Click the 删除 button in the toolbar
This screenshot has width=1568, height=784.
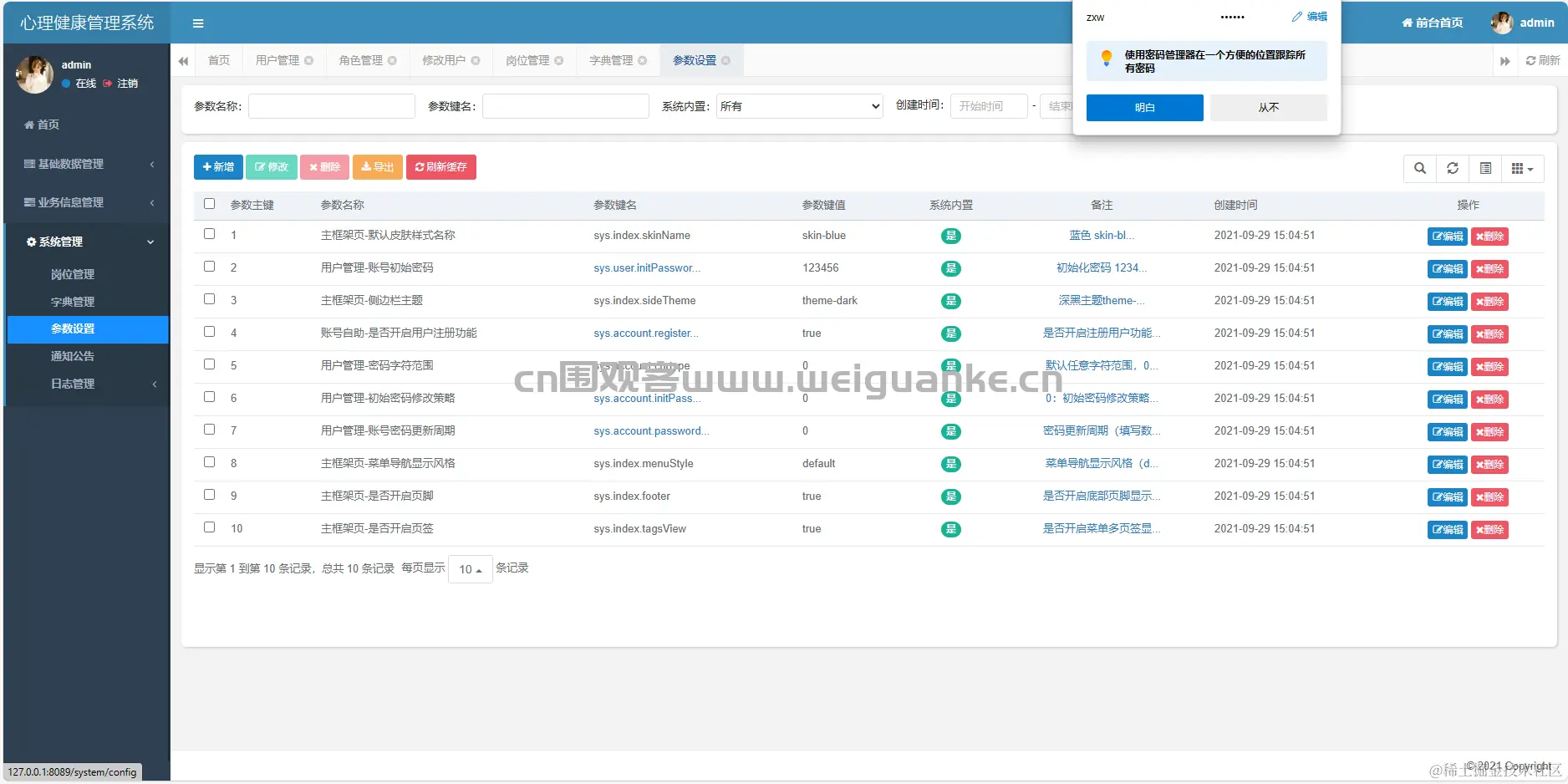click(x=325, y=167)
